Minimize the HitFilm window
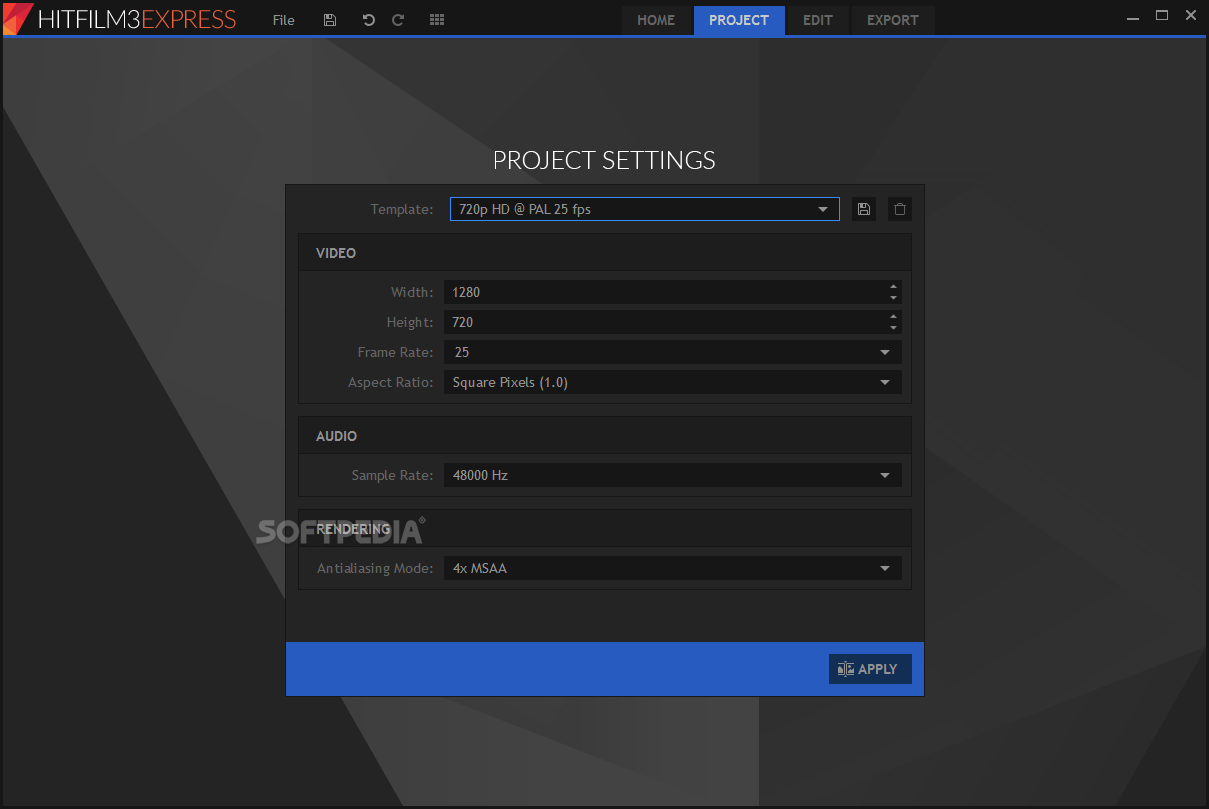Viewport: 1209px width, 809px height. pyautogui.click(x=1132, y=17)
